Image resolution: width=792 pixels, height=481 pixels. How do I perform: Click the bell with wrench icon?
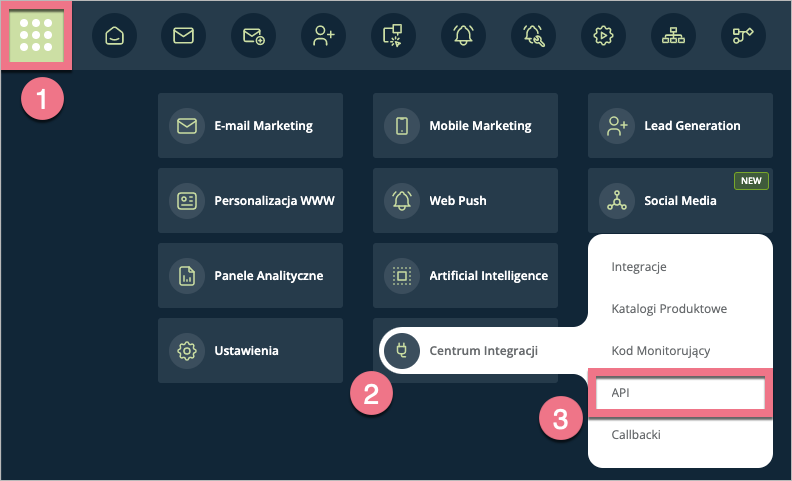coord(533,35)
